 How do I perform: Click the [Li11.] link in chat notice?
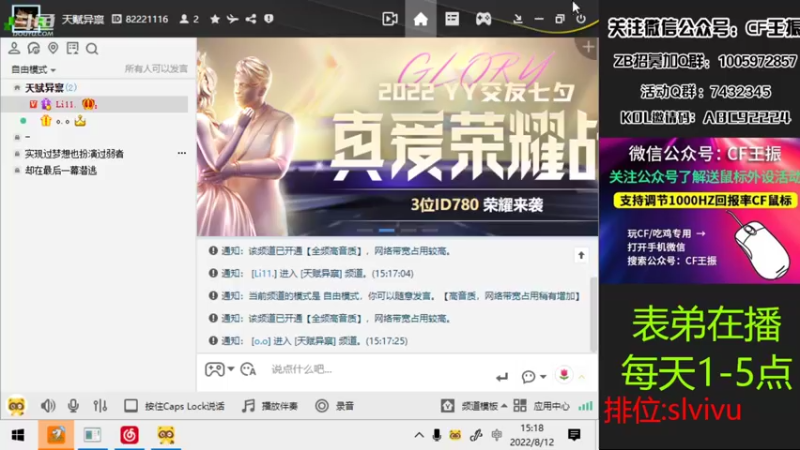point(264,273)
